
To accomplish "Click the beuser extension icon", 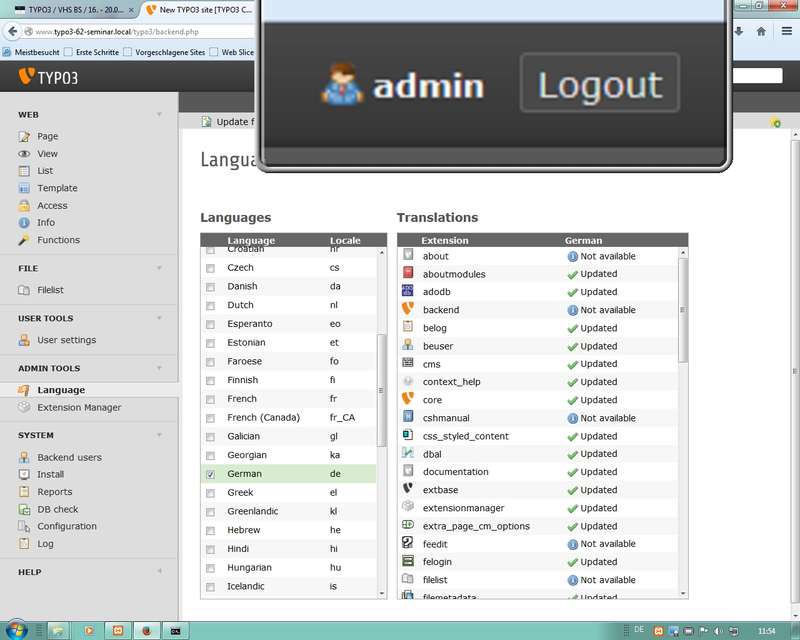I will click(x=408, y=345).
